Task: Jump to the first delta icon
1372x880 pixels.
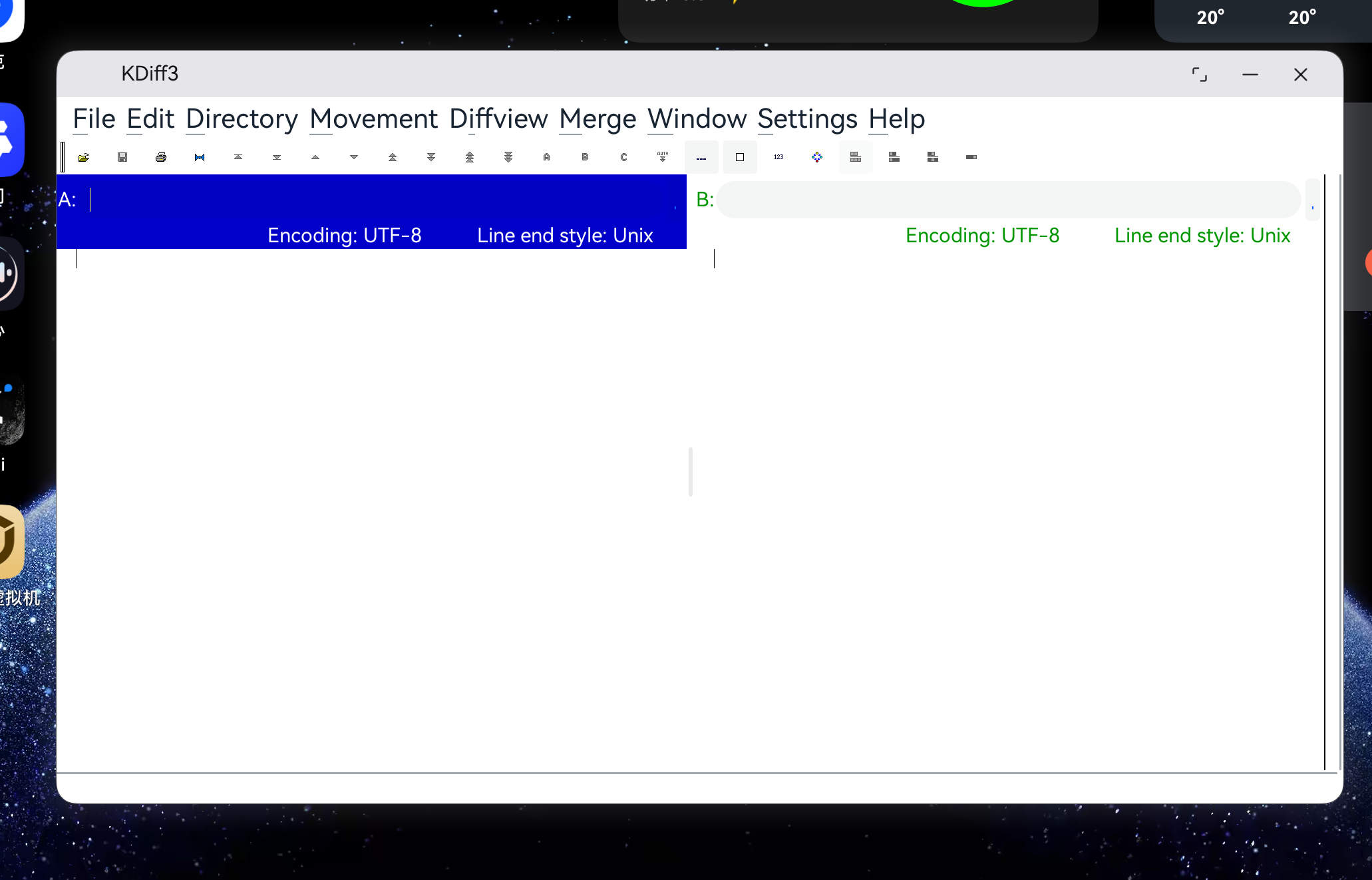Action: pos(238,157)
